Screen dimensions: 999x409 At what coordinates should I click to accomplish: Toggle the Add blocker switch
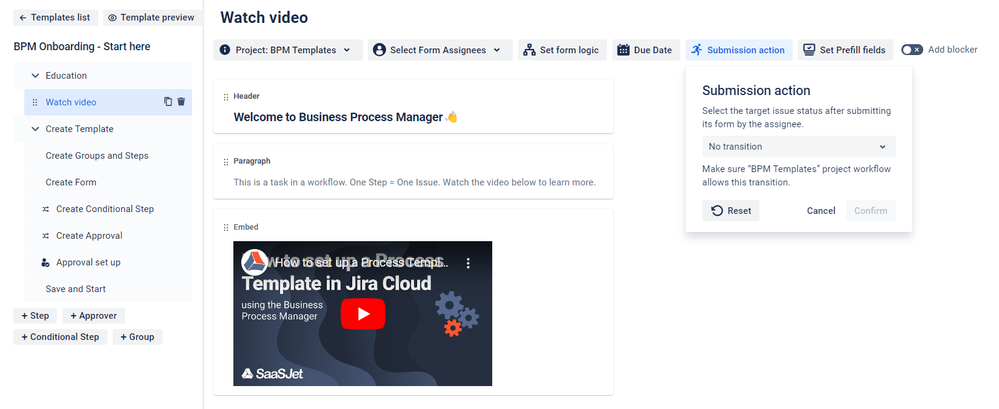912,50
